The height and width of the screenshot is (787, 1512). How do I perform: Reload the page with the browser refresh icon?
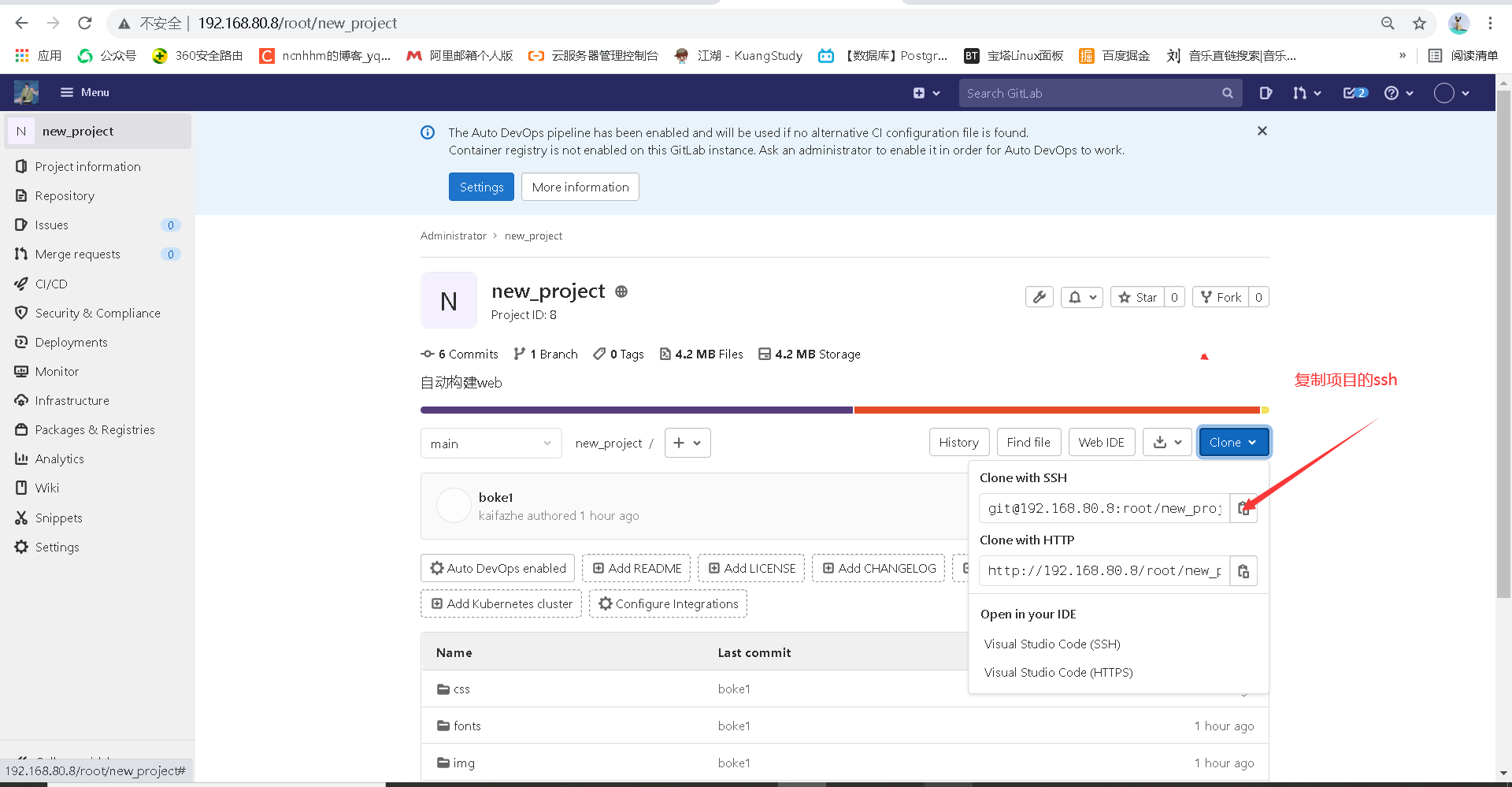click(x=84, y=24)
